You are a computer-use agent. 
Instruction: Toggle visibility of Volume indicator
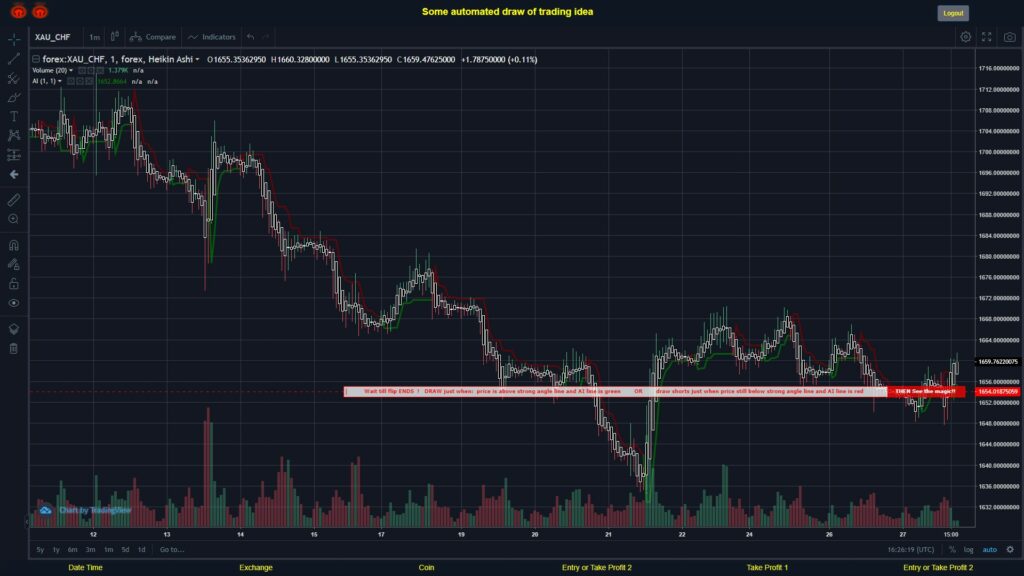(x=82, y=71)
